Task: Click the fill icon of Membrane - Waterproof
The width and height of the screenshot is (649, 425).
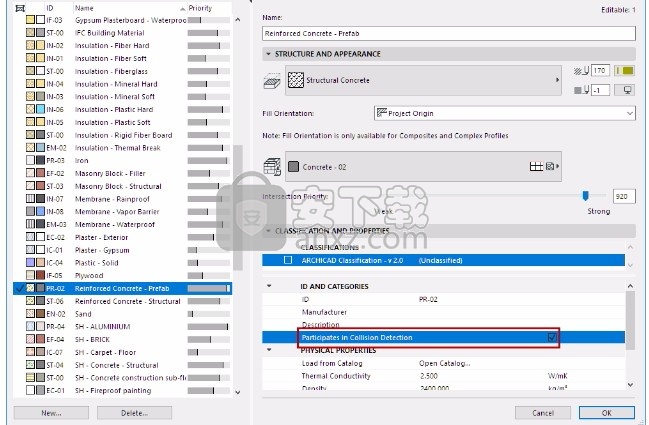Action: pos(30,224)
